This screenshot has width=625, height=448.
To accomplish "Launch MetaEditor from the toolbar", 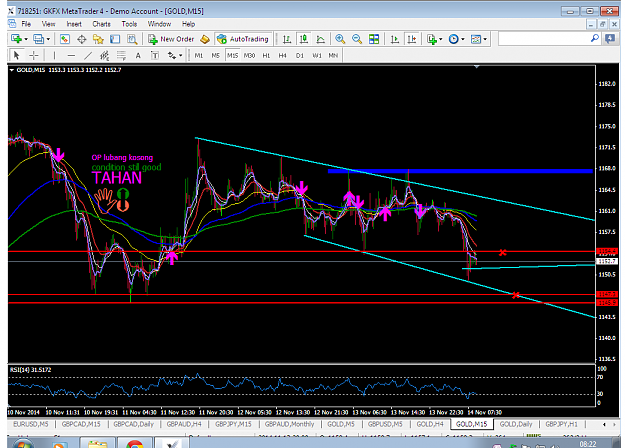I will (x=205, y=39).
